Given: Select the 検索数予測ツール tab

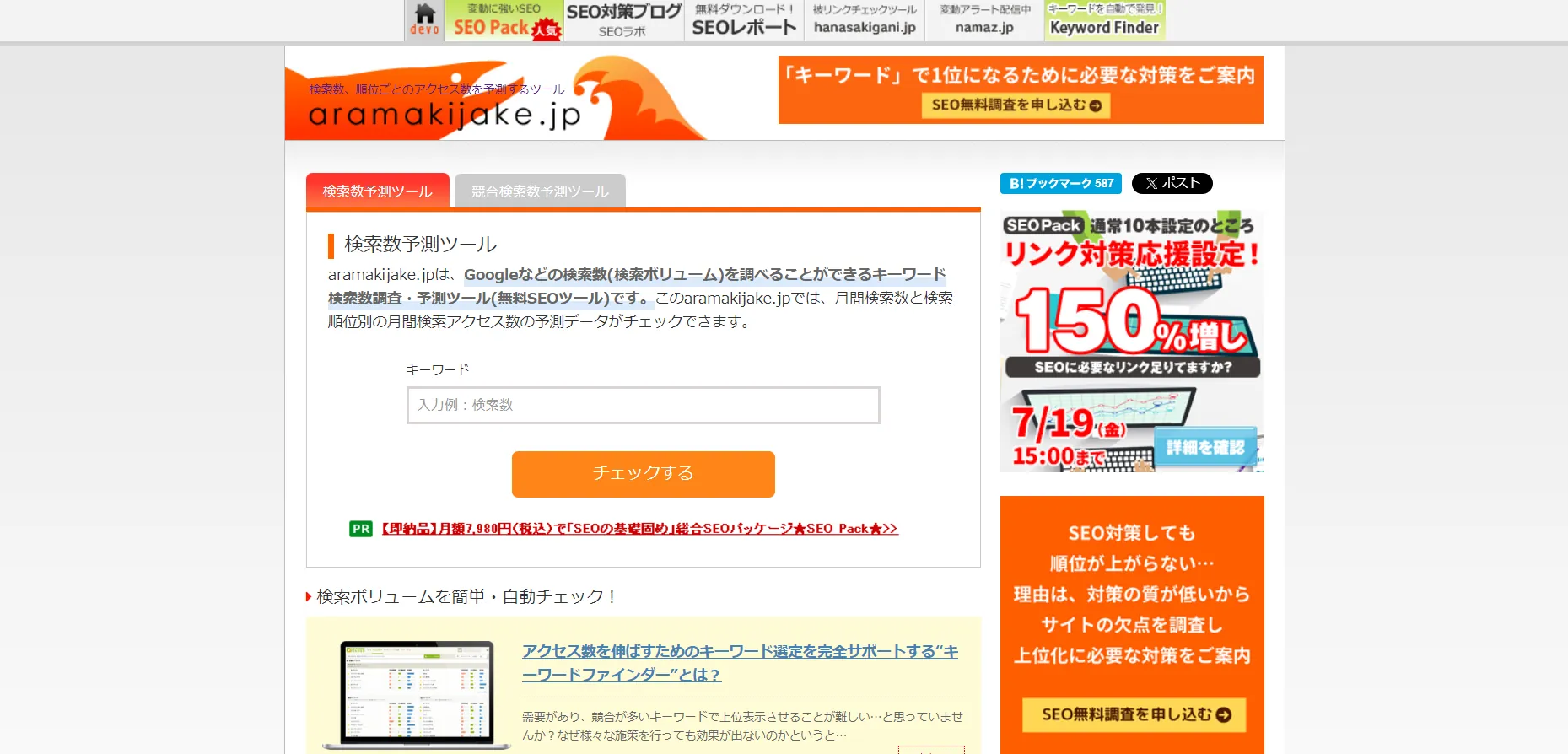Looking at the screenshot, I should 377,191.
